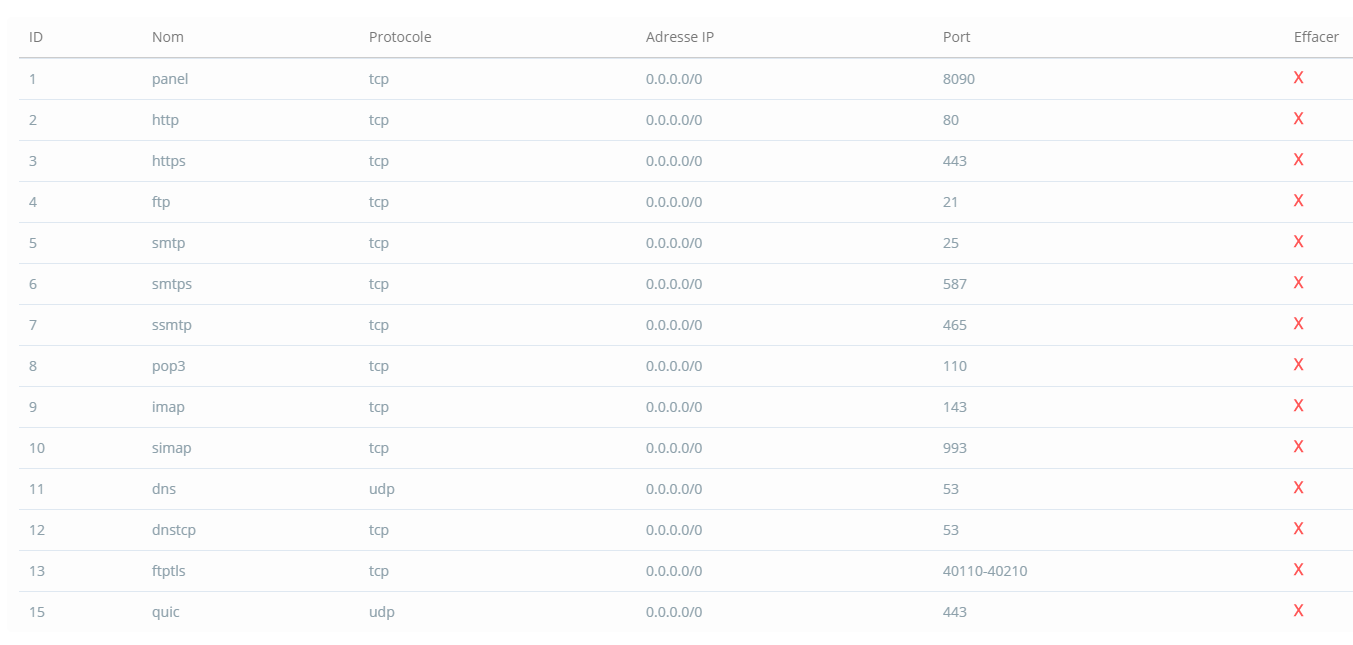
Task: Click the Port column header
Action: pos(956,37)
